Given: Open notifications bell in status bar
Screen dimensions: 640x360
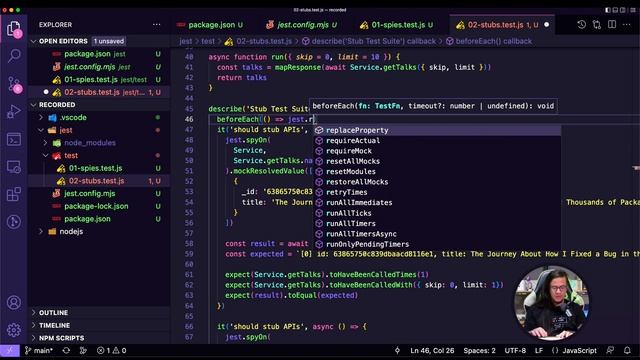Looking at the screenshot, I should click(627, 350).
